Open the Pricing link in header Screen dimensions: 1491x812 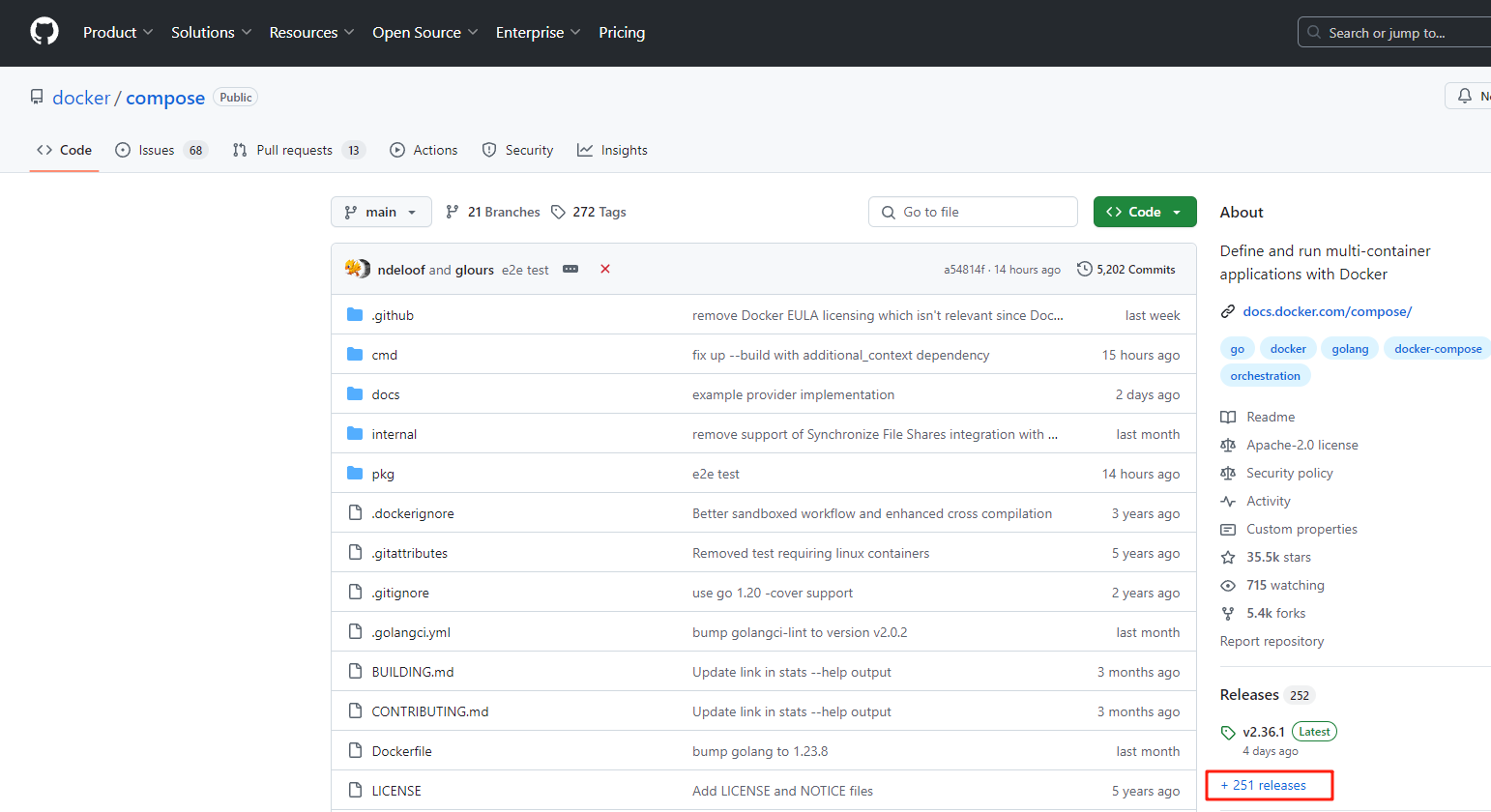[x=622, y=33]
